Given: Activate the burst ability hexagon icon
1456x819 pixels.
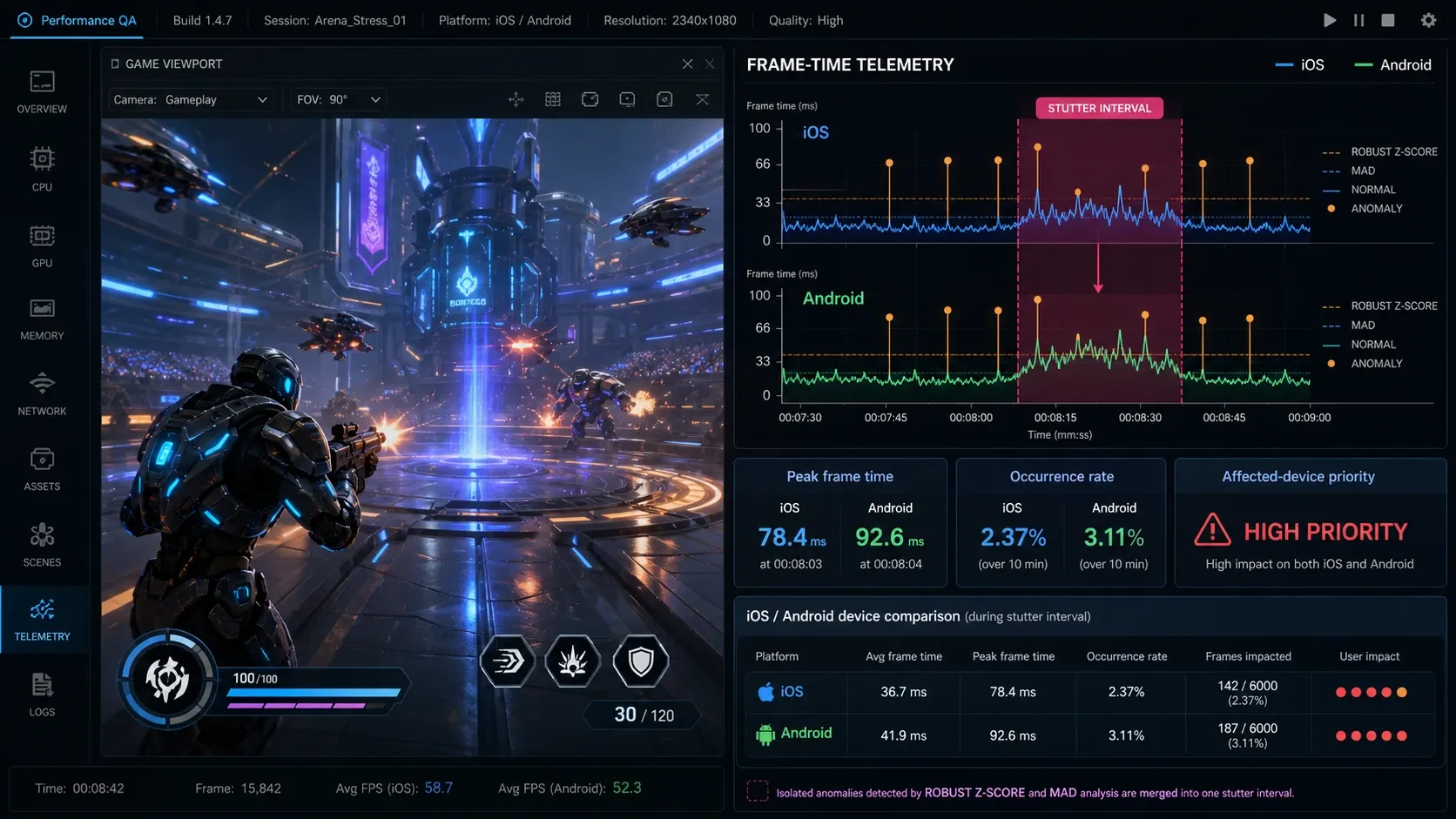Looking at the screenshot, I should pyautogui.click(x=573, y=661).
